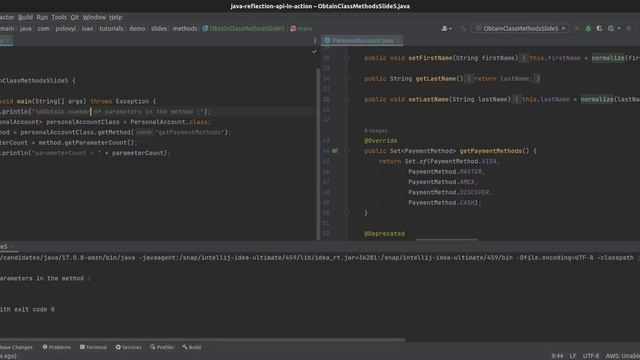Click getParameterCount() call in left editor
Viewport: 640px width, 360px height.
pyautogui.click(x=99, y=143)
